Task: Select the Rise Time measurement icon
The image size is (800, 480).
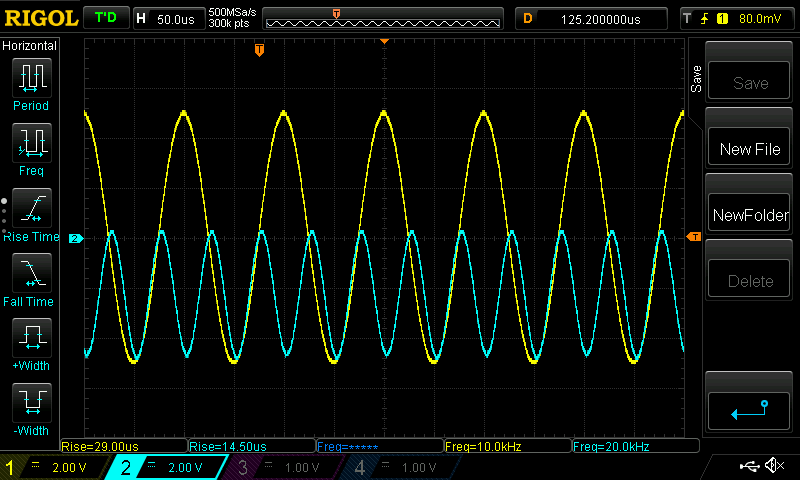Action: (31, 208)
